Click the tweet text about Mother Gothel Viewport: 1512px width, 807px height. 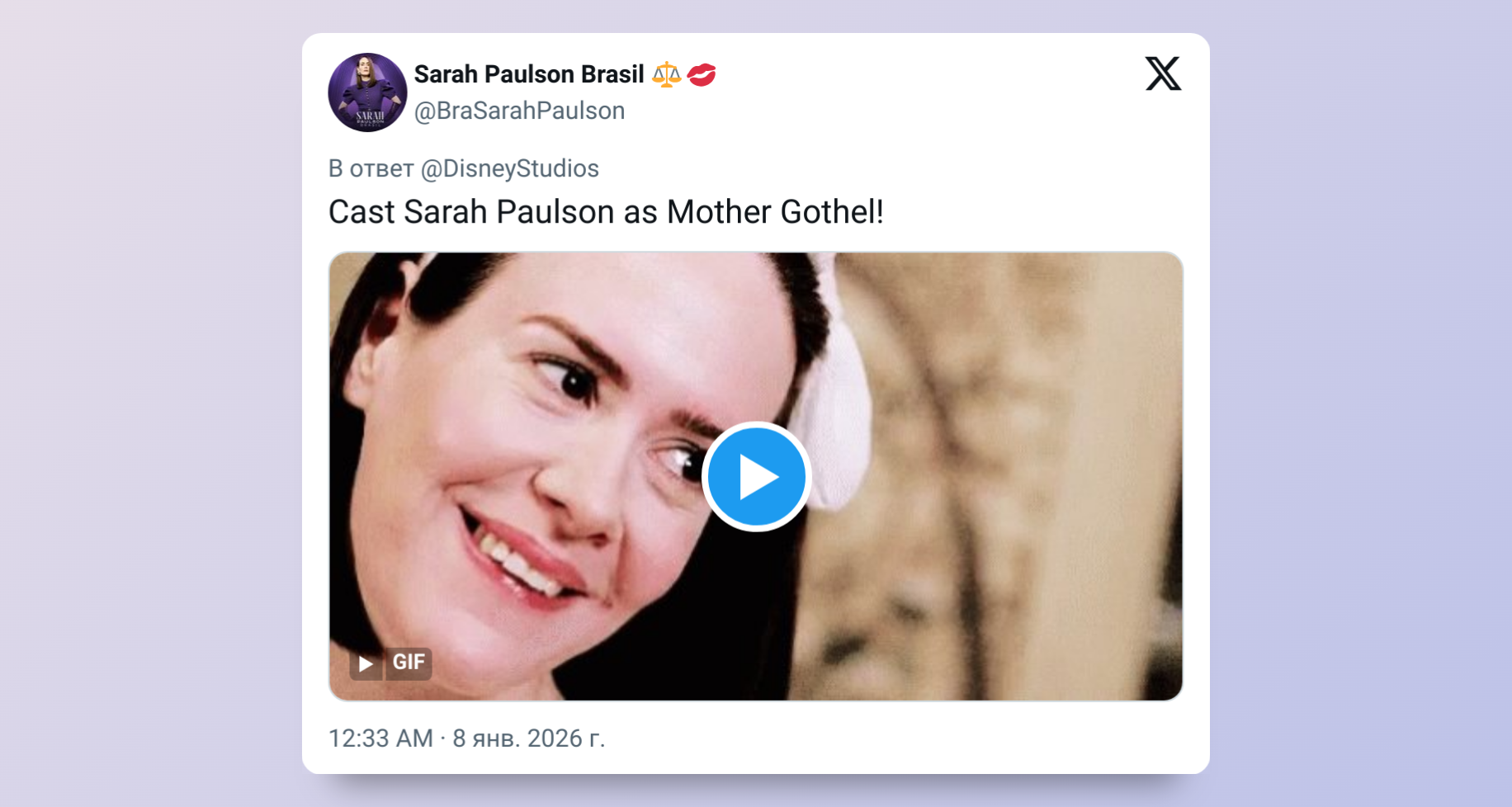[x=606, y=212]
